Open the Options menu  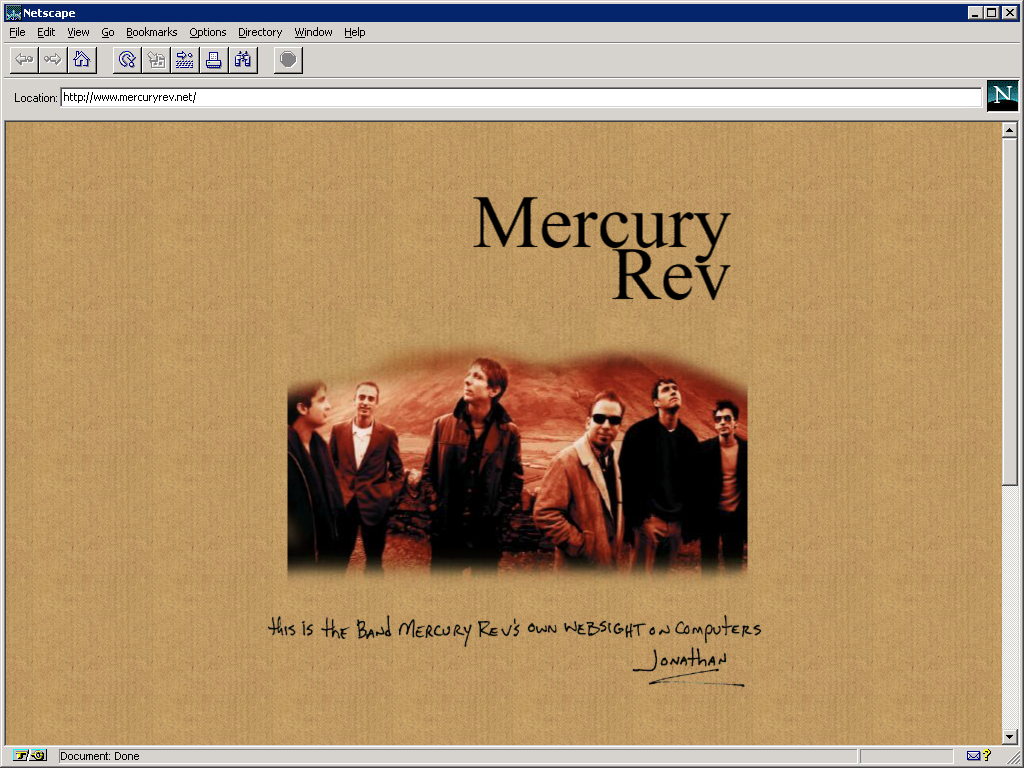208,32
